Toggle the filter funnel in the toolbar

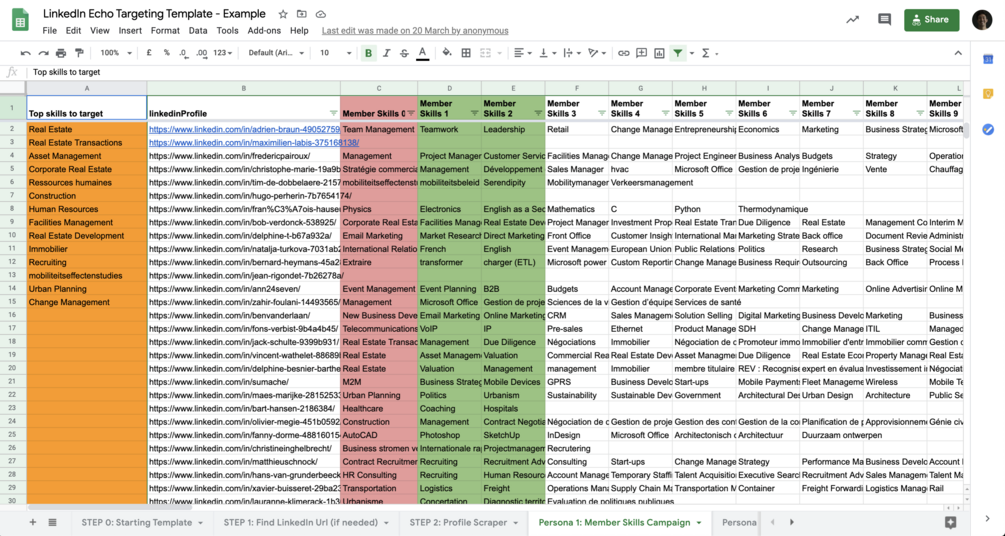(677, 53)
